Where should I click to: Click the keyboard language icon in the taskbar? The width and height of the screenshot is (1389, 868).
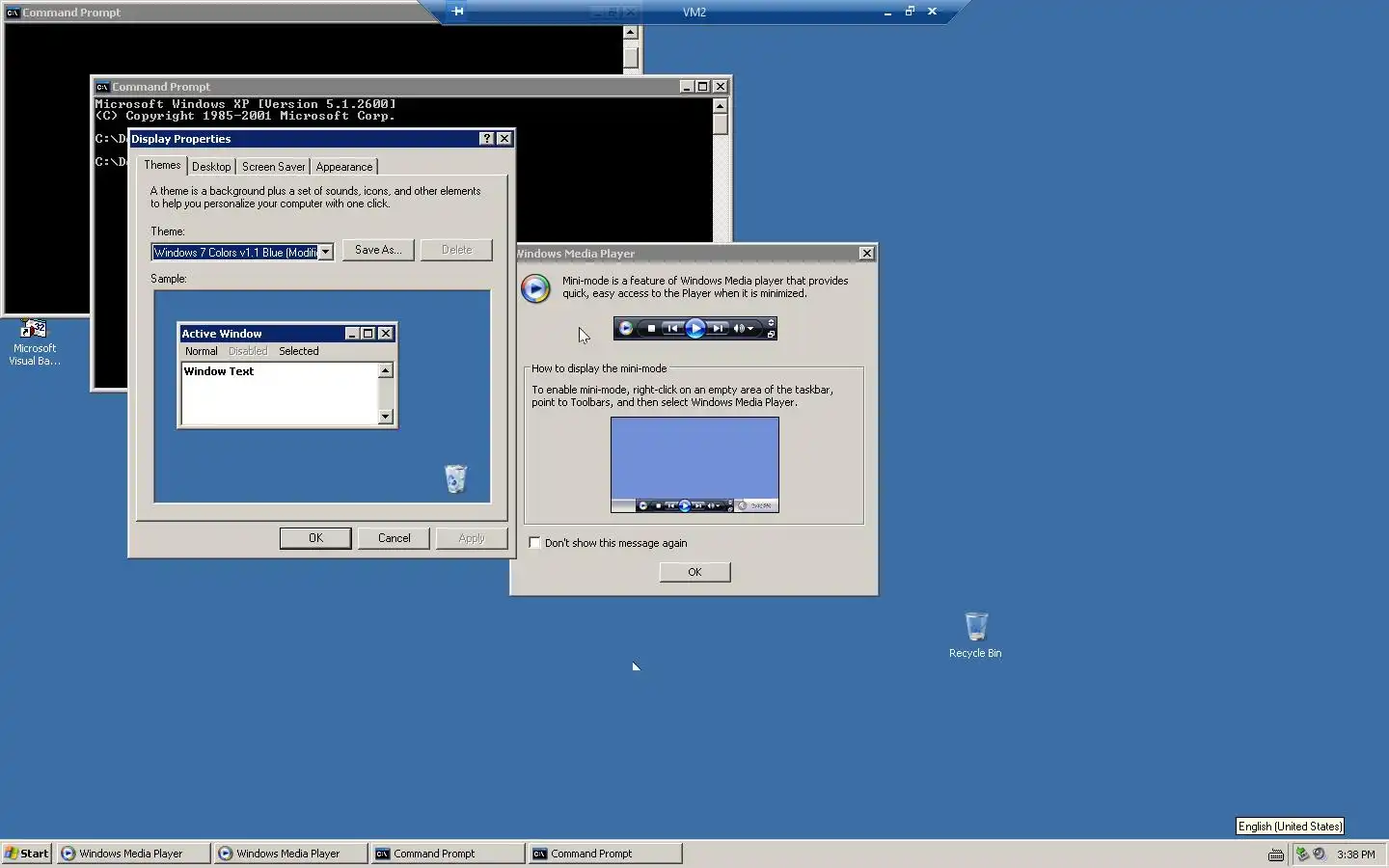pyautogui.click(x=1276, y=854)
